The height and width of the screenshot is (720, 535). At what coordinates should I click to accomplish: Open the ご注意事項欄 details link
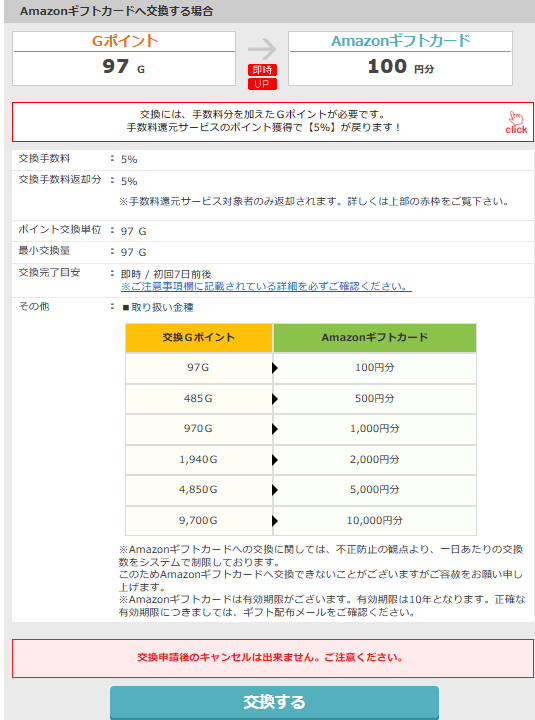pos(266,287)
